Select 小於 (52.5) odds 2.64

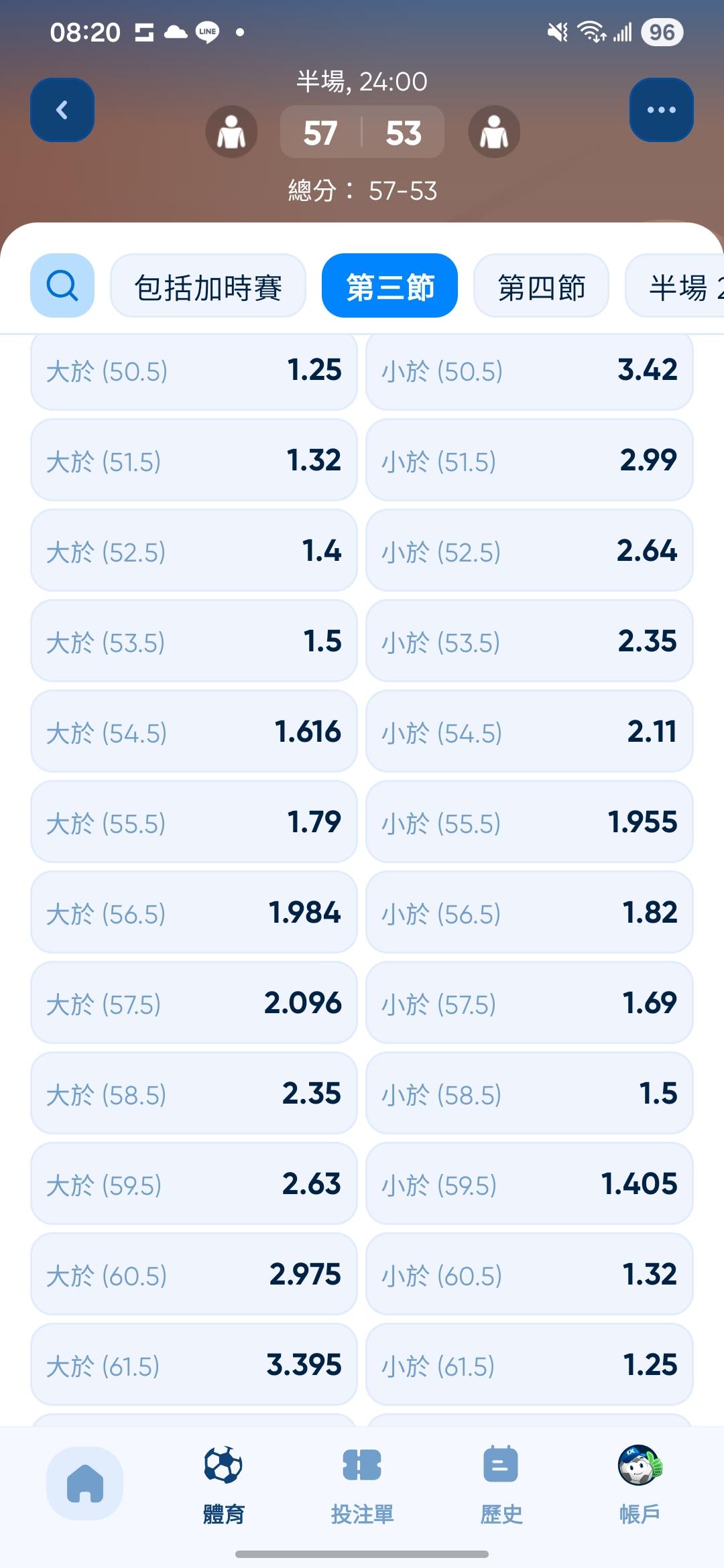click(529, 551)
